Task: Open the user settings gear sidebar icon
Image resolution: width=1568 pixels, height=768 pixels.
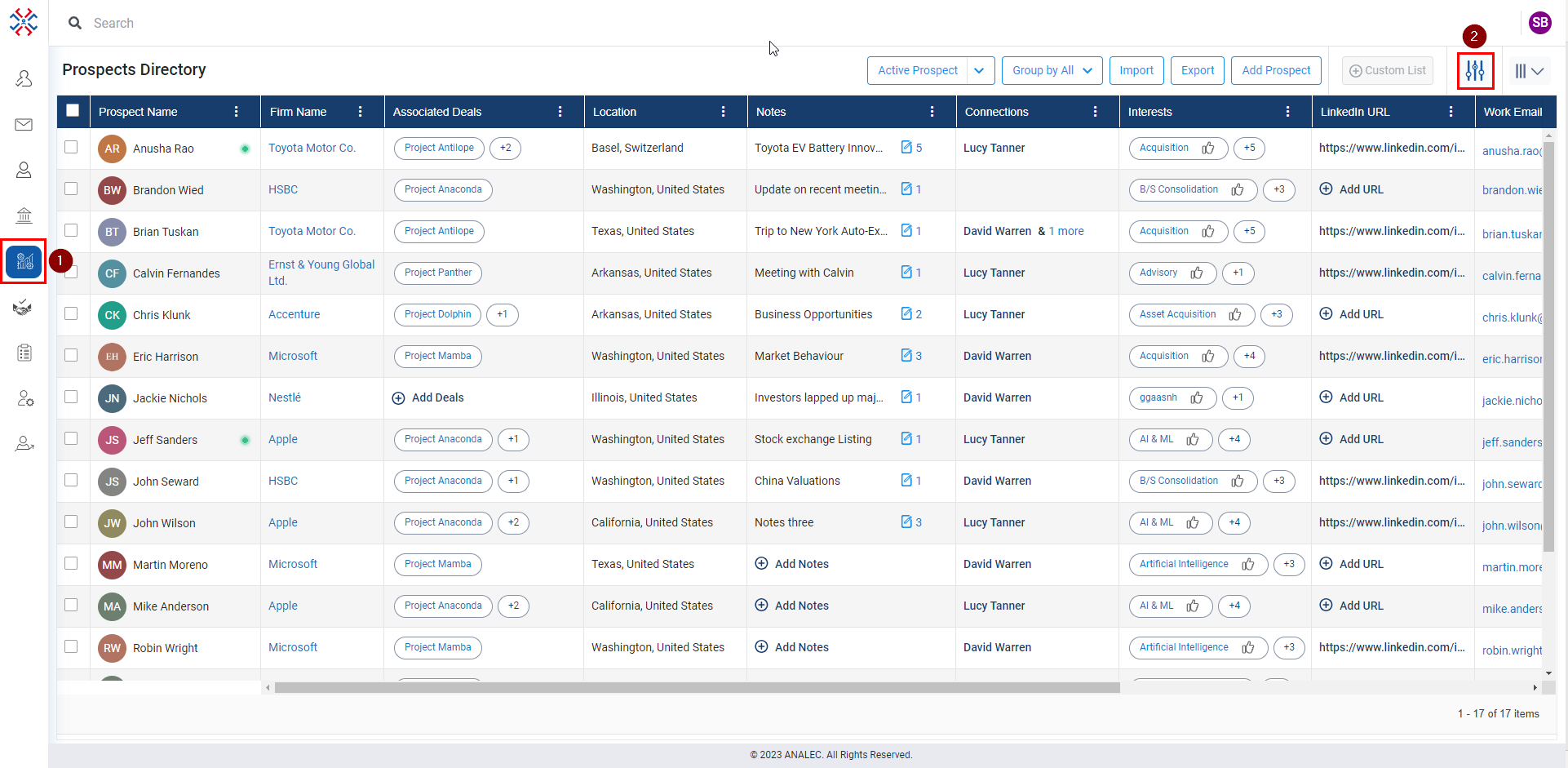Action: (24, 398)
